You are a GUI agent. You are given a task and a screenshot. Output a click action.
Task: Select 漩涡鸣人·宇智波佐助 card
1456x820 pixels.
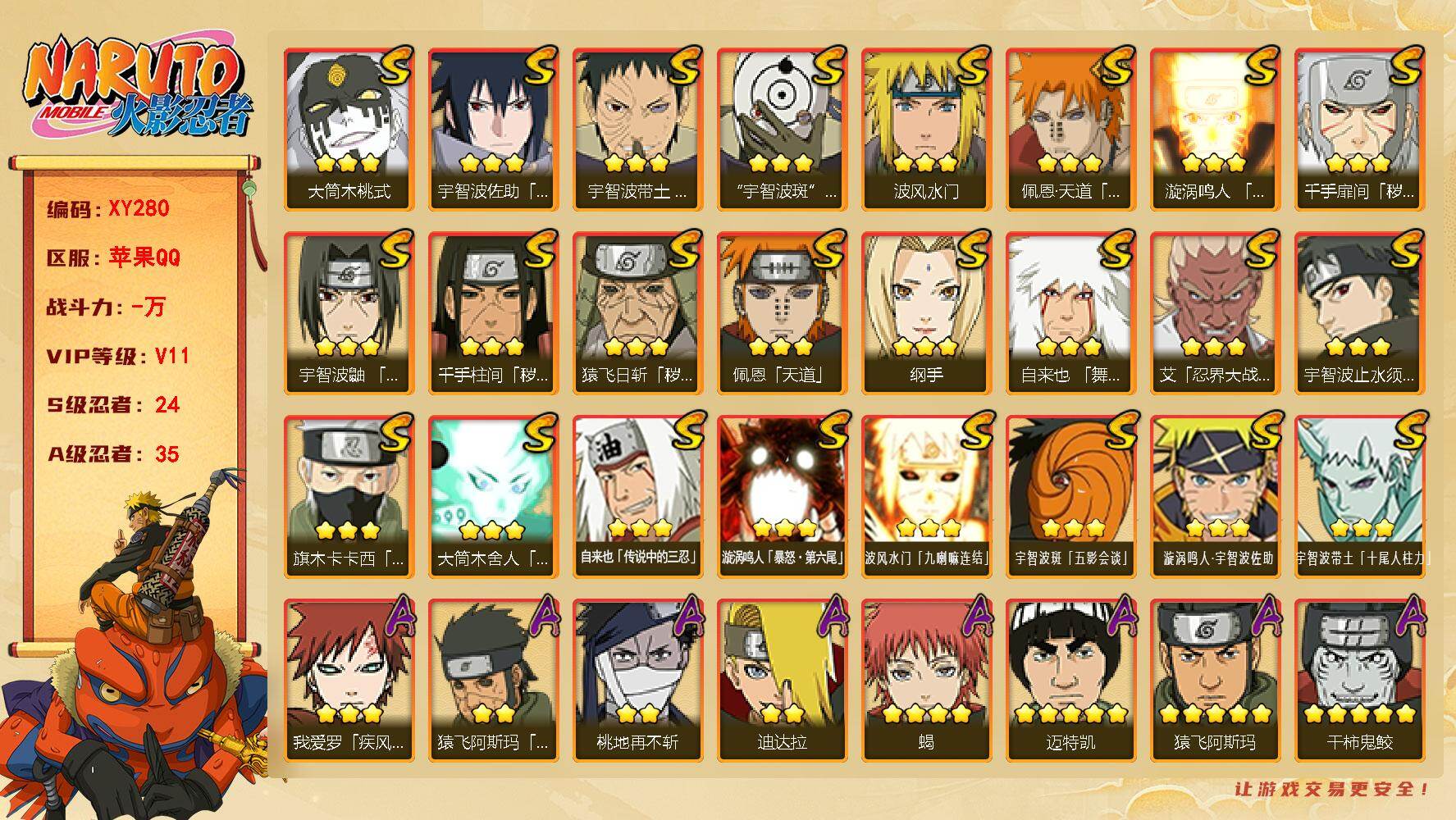[1216, 497]
